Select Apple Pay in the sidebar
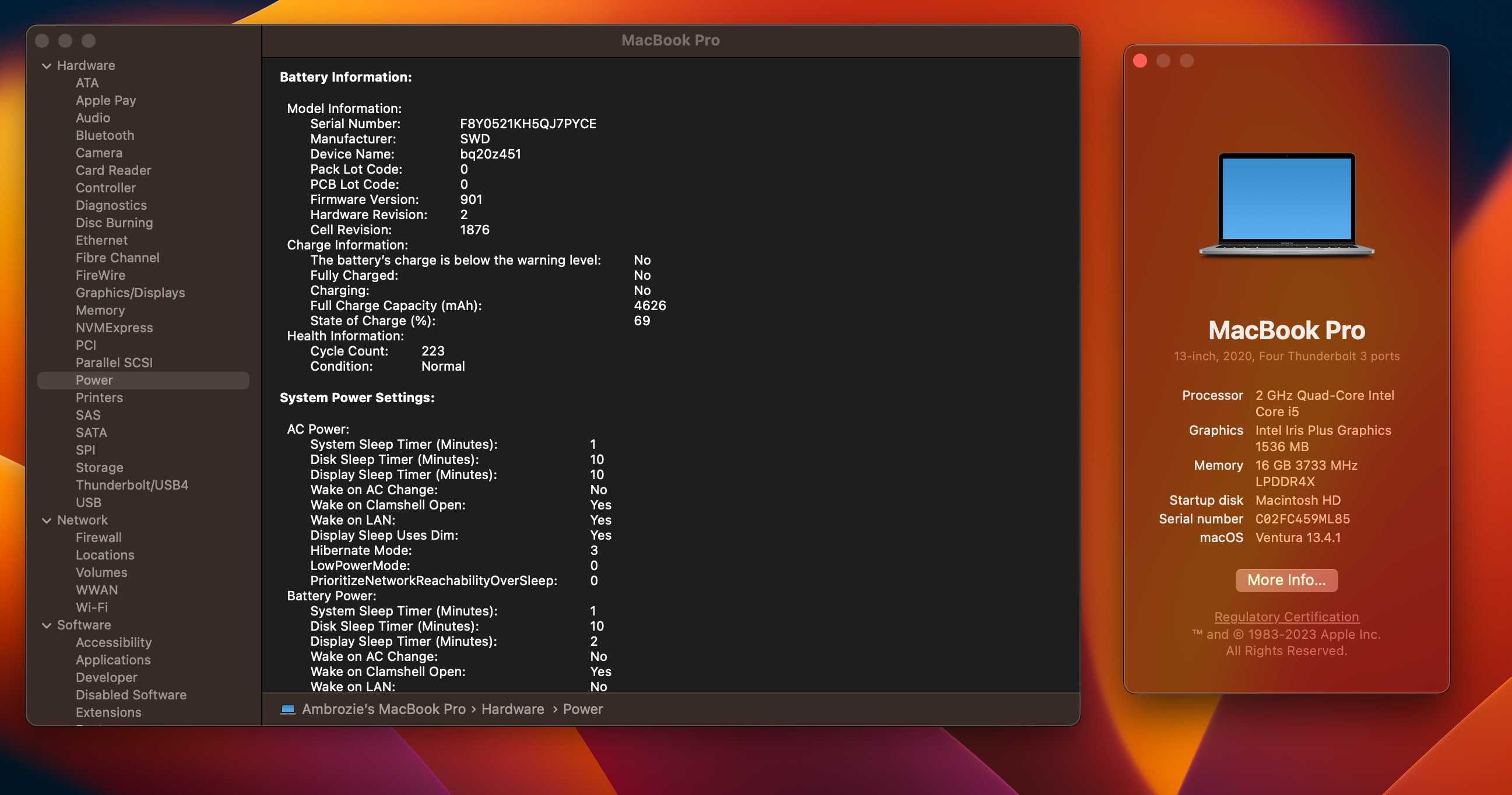Viewport: 1512px width, 795px height. [106, 100]
